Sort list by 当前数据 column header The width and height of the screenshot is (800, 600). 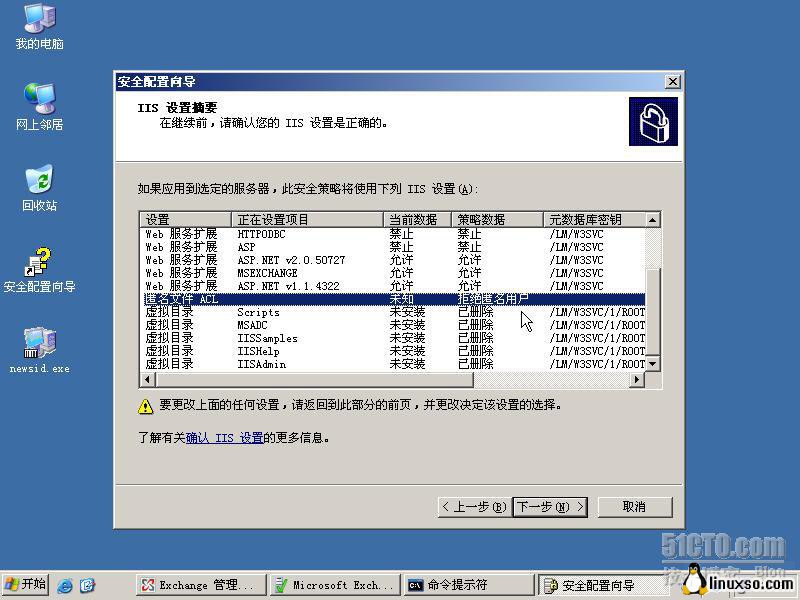point(416,219)
